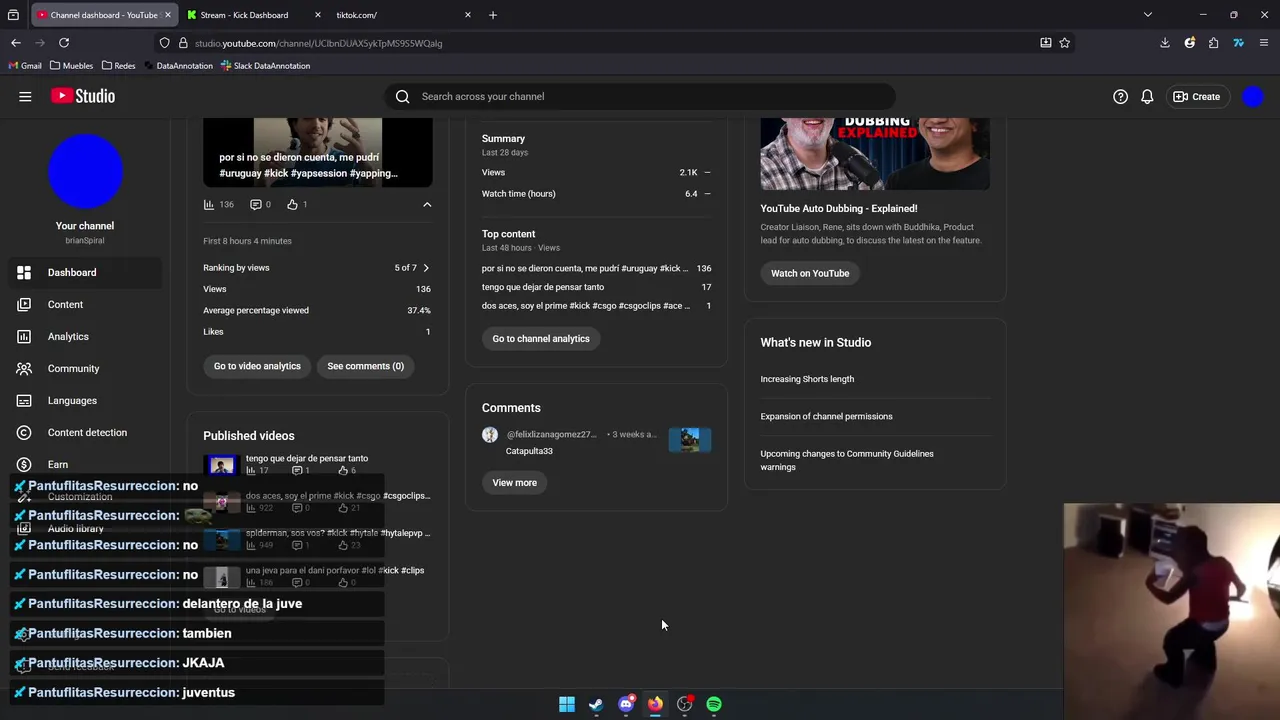
Task: Open Earn in the sidebar
Action: pos(85,464)
